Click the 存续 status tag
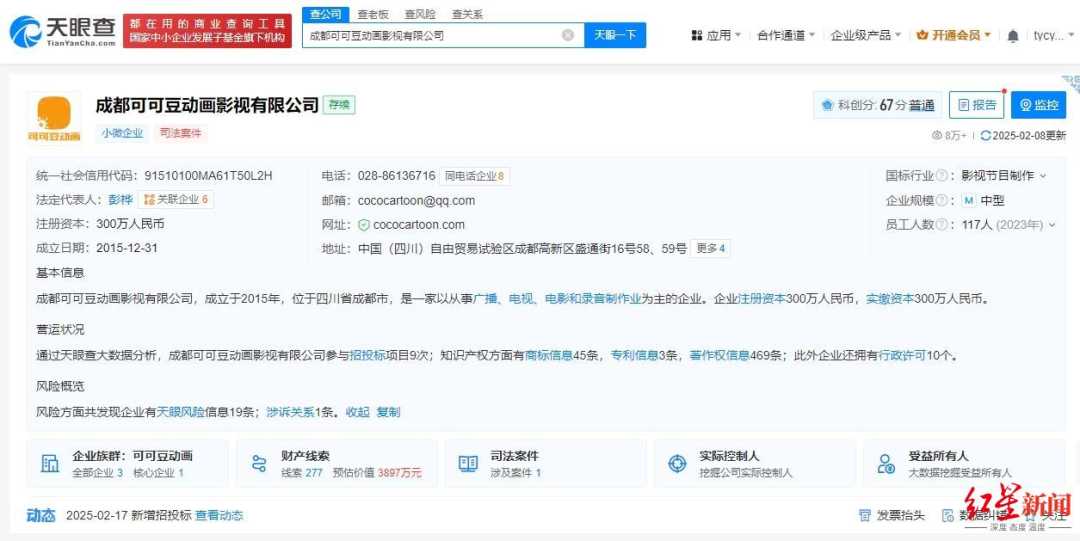Image resolution: width=1080 pixels, height=541 pixels. (x=339, y=105)
